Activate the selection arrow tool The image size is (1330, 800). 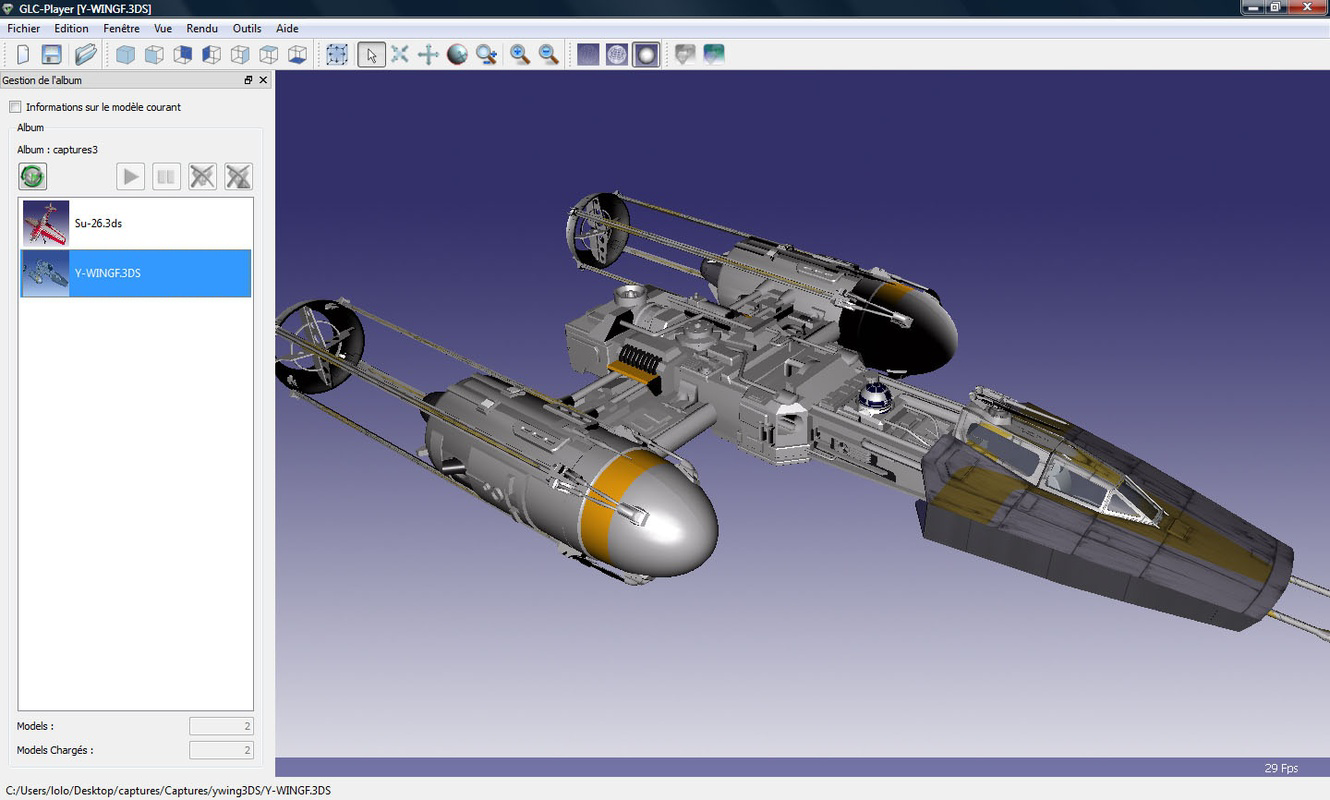click(371, 54)
